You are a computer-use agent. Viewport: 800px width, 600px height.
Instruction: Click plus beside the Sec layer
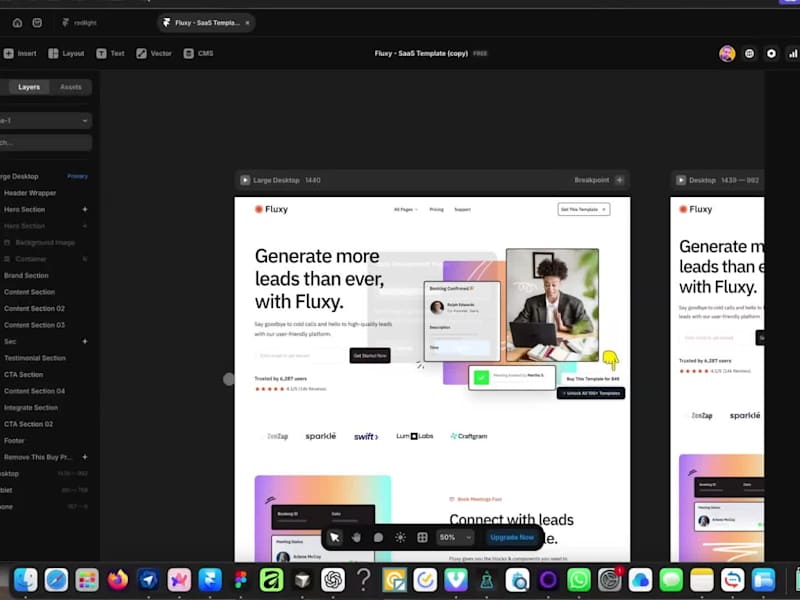(85, 341)
